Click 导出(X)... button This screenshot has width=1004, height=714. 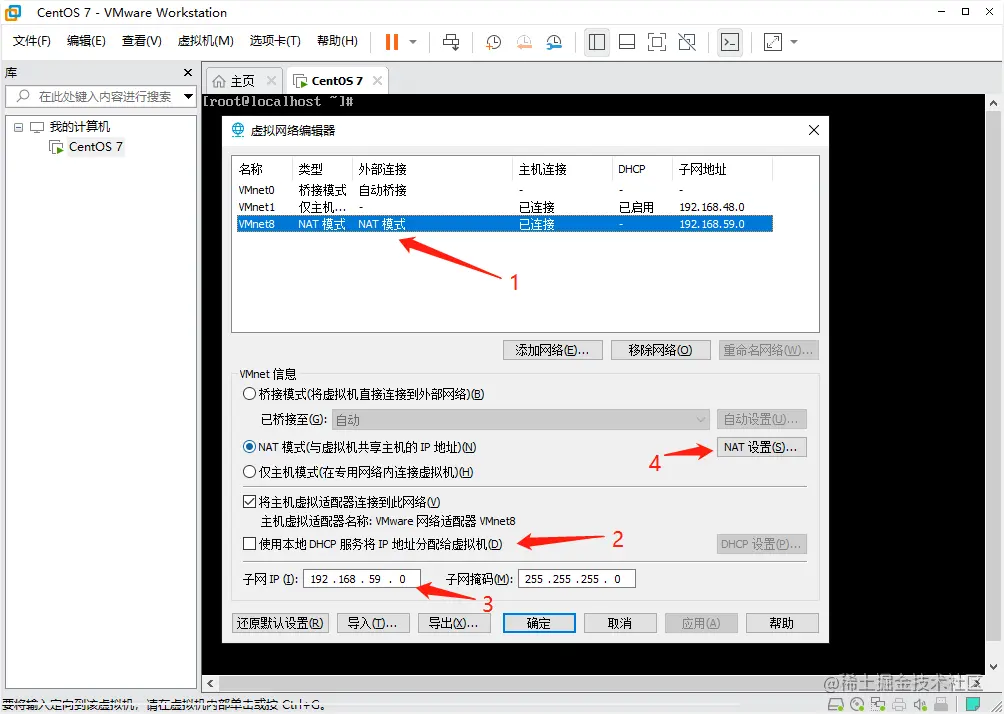pyautogui.click(x=453, y=623)
